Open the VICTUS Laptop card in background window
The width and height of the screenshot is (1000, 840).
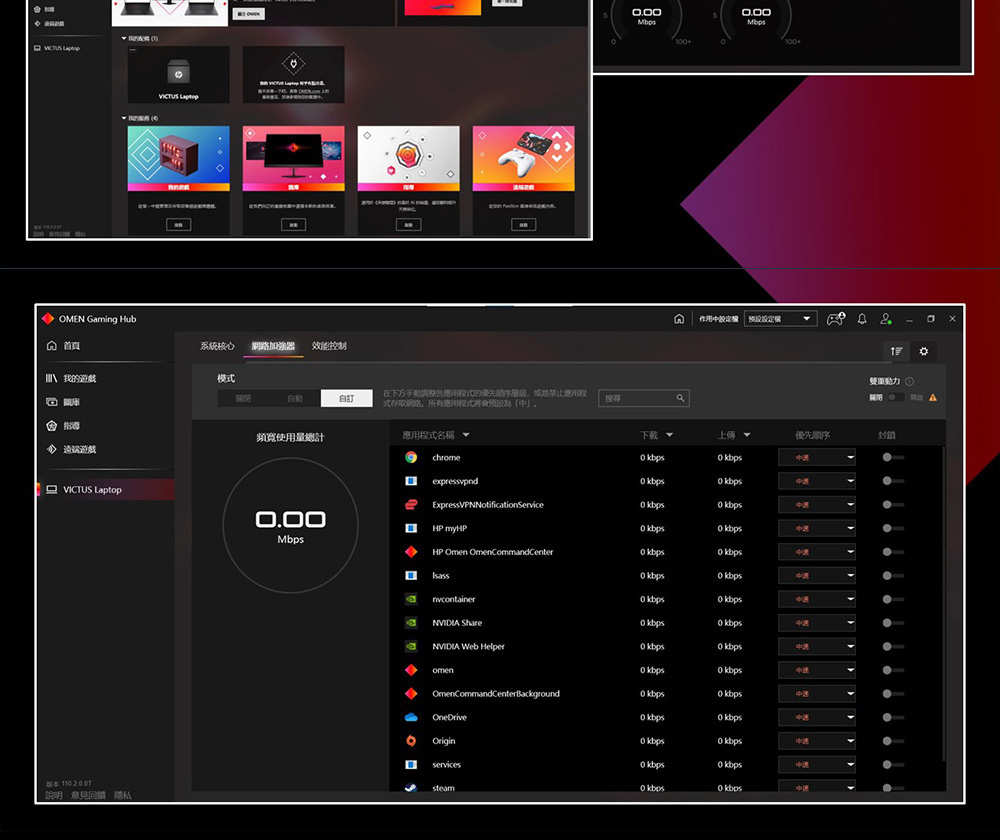click(179, 75)
